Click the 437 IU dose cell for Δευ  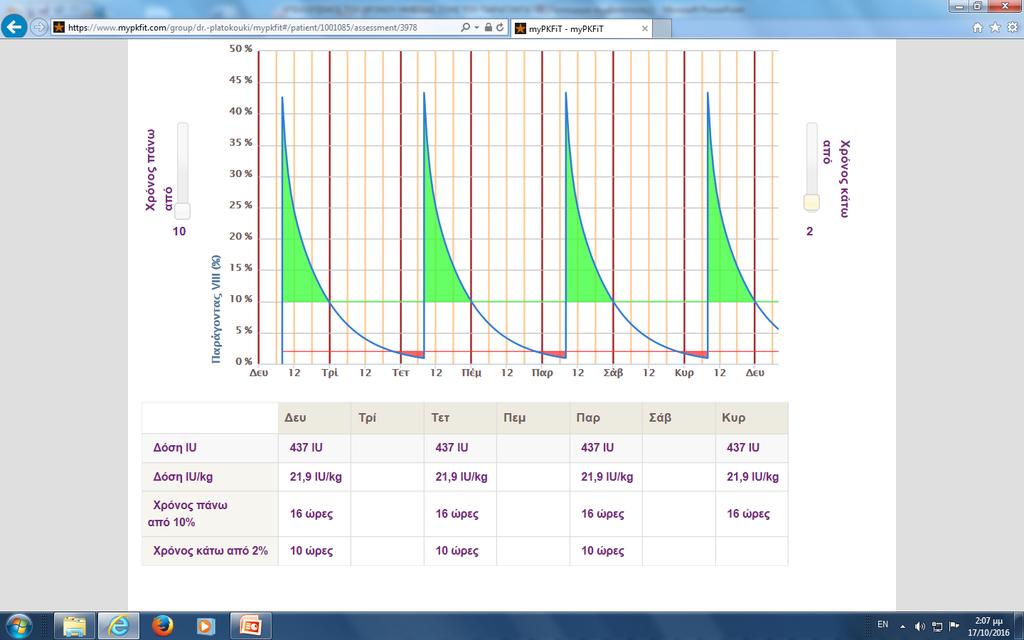(x=314, y=448)
